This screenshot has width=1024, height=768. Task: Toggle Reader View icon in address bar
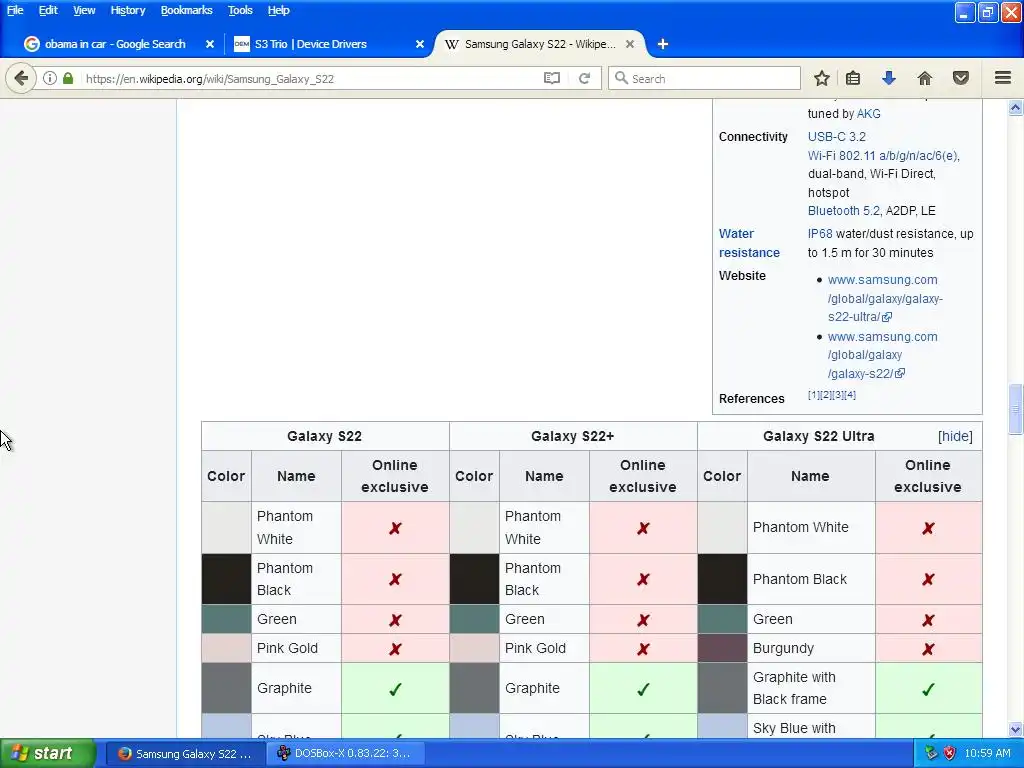tap(552, 78)
